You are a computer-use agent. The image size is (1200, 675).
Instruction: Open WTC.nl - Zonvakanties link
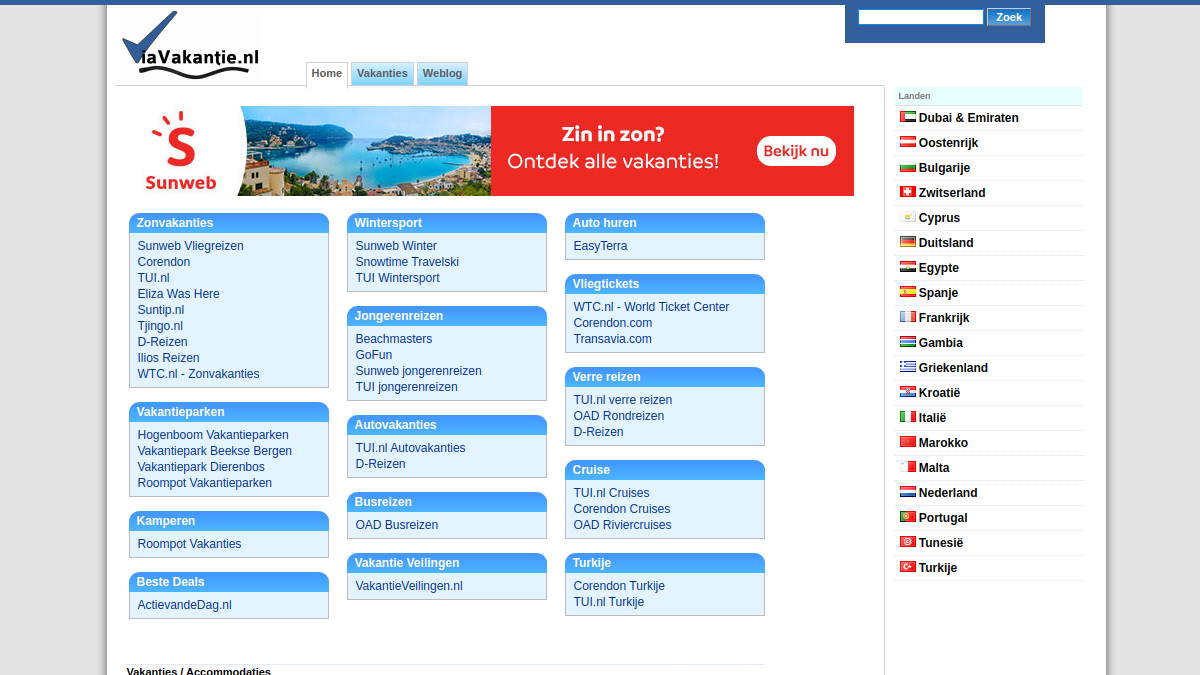199,374
